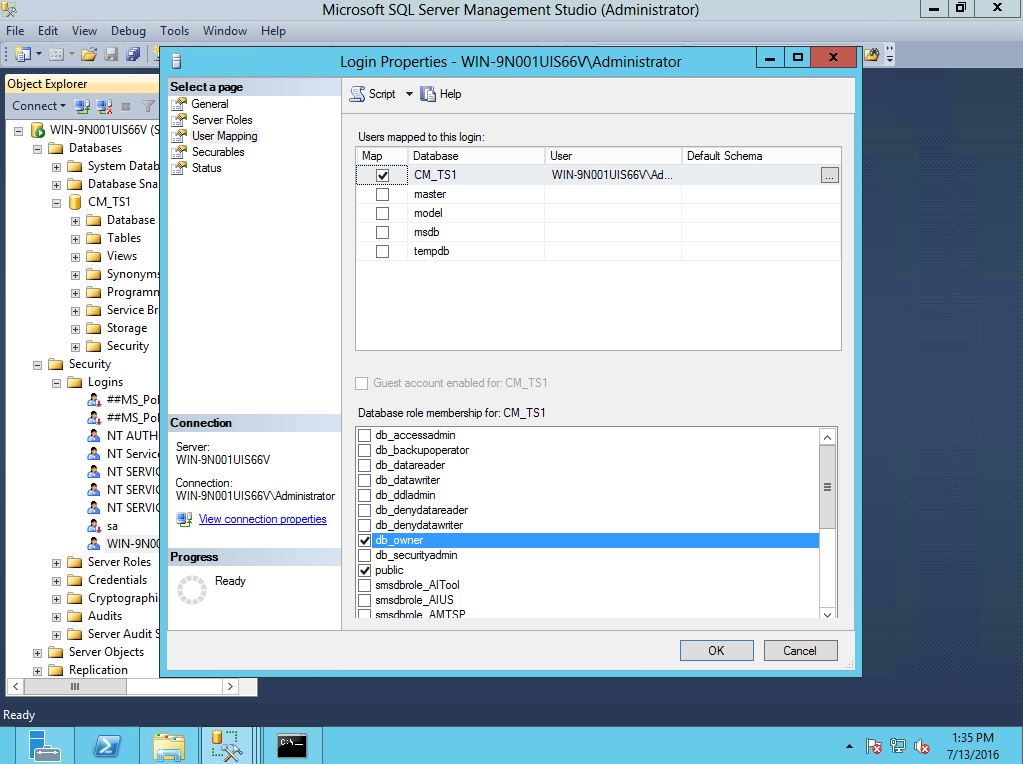Collapse the CM_TS1 database node

(x=57, y=203)
